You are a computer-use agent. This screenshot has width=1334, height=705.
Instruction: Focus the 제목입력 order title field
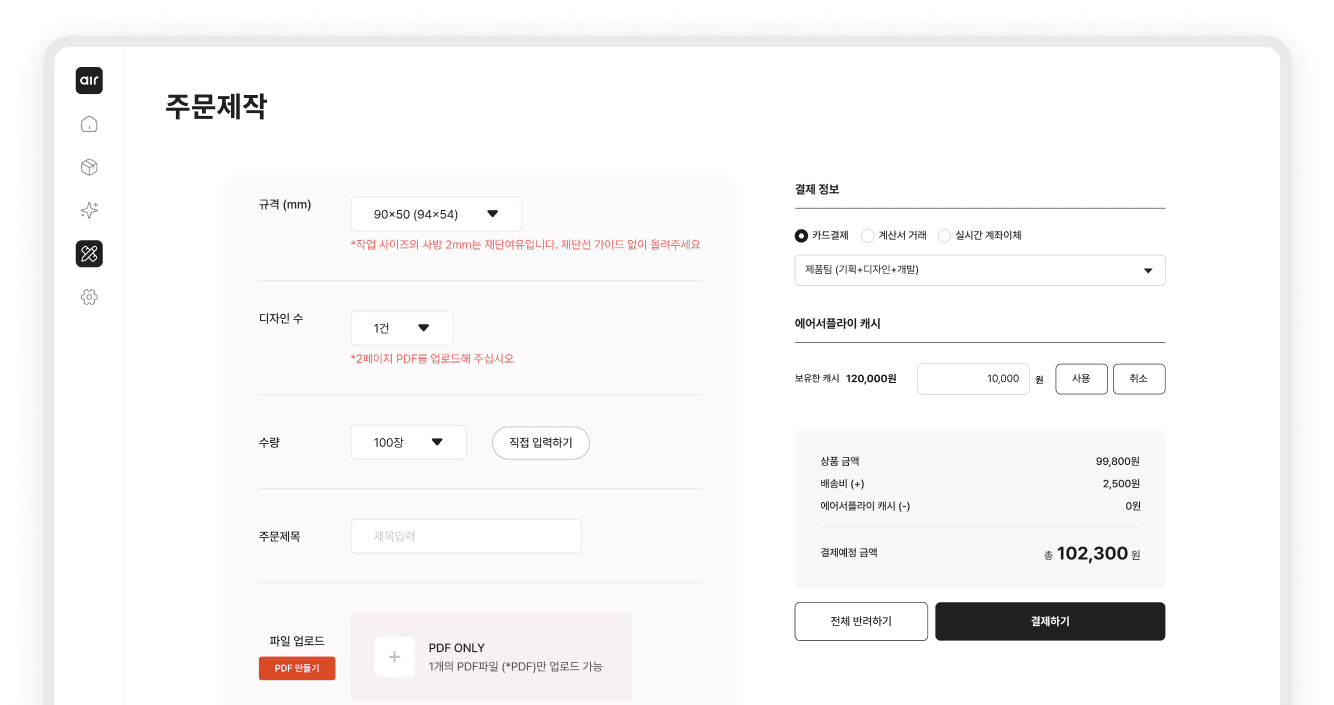(x=466, y=536)
